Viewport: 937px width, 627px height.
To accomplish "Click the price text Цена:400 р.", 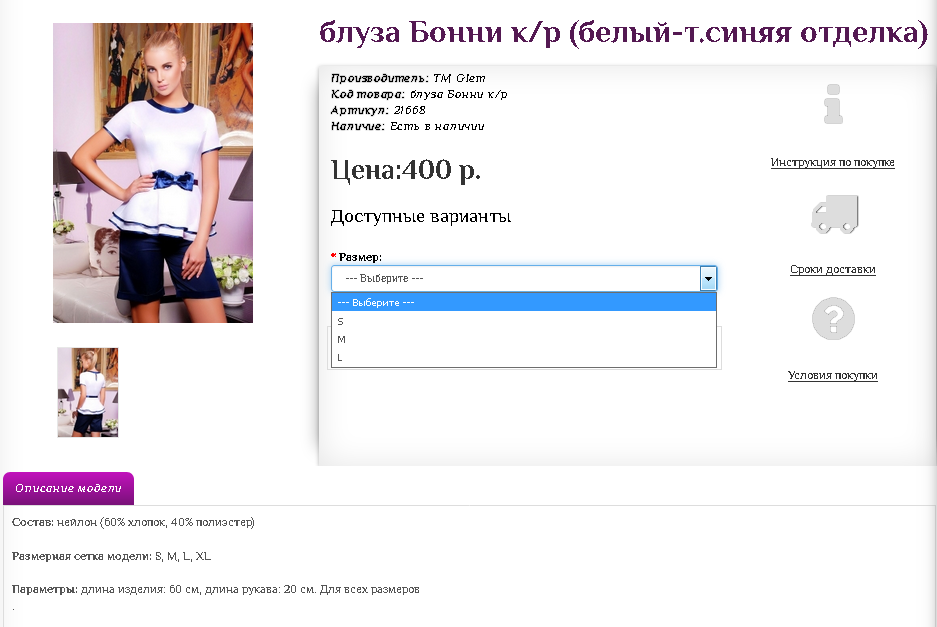I will tap(406, 170).
